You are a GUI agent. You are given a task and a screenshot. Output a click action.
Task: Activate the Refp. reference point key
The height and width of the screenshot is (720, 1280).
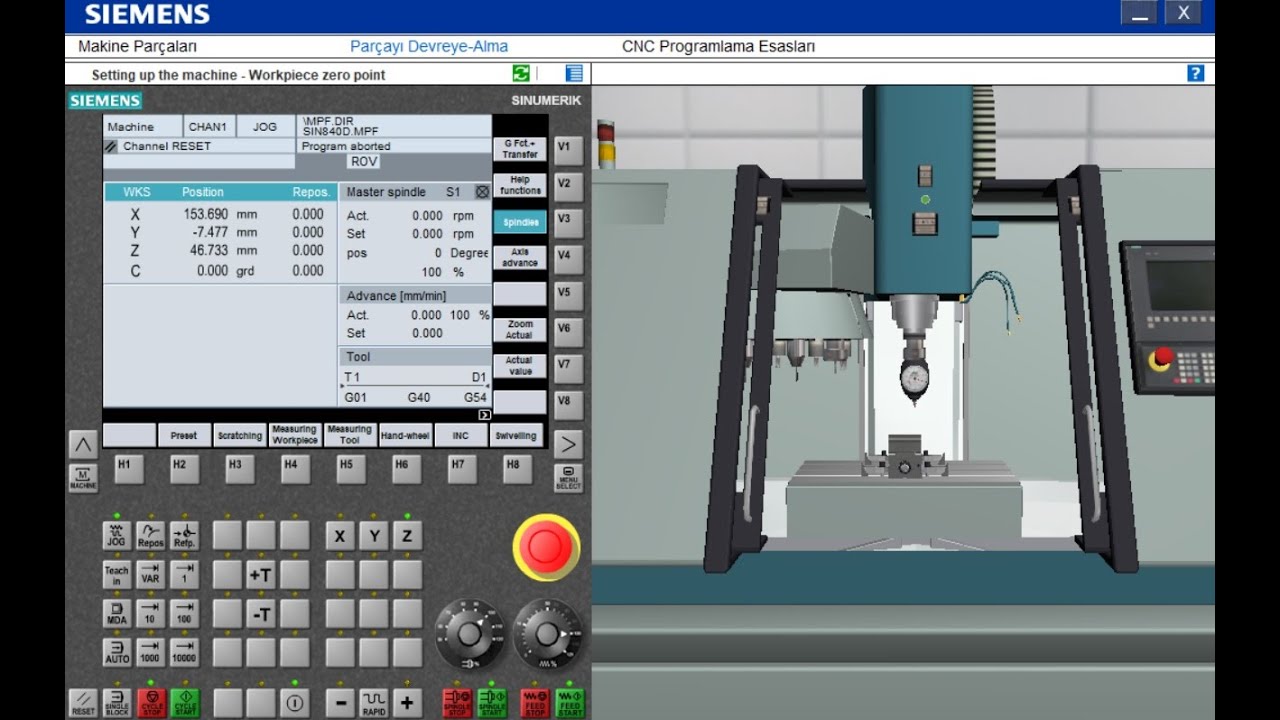[184, 535]
